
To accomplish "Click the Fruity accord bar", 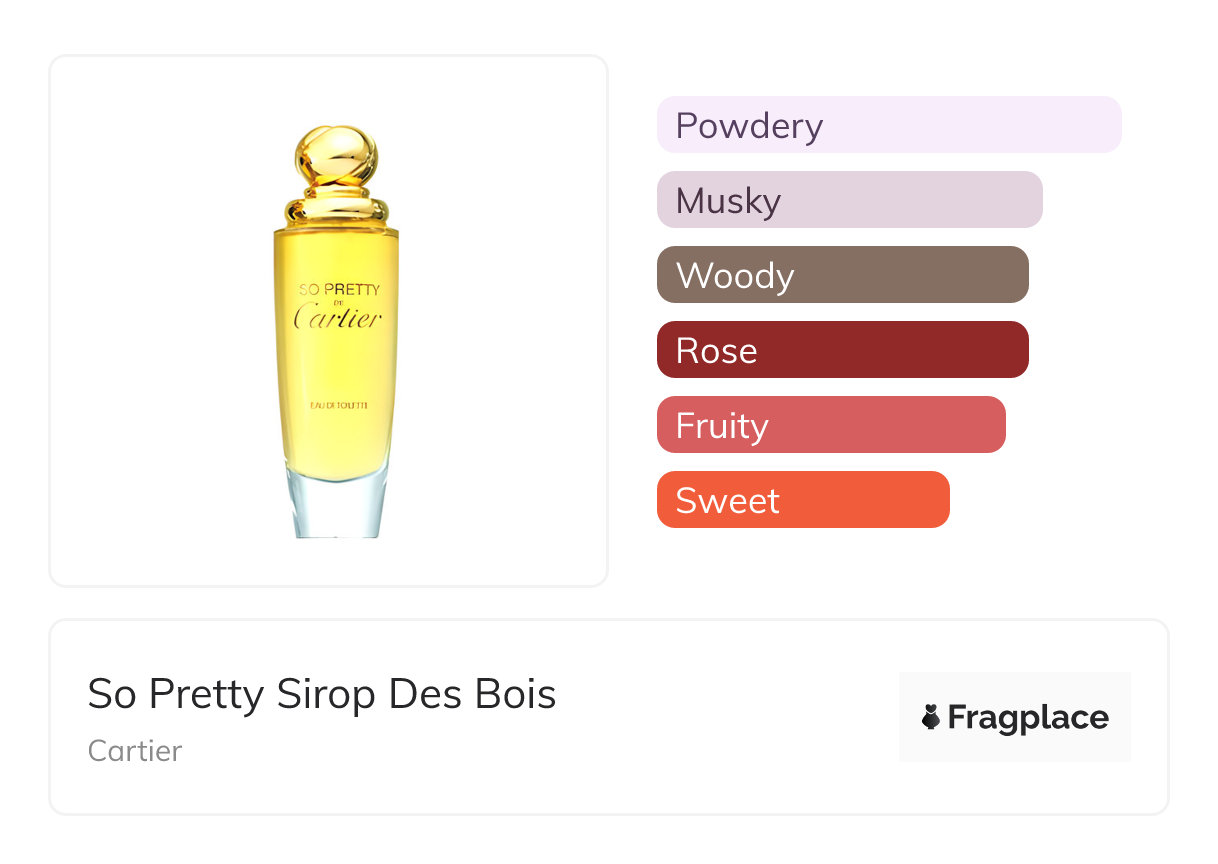I will pyautogui.click(x=831, y=425).
